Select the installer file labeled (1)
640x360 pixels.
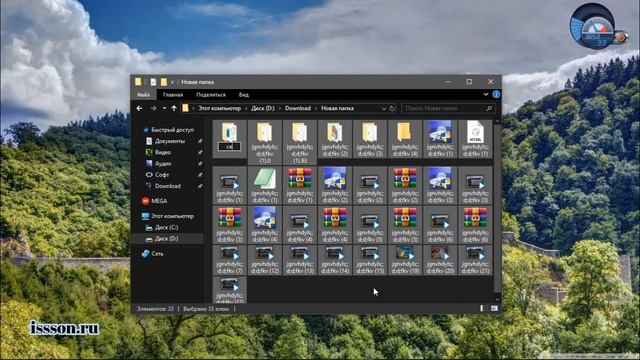click(440, 139)
